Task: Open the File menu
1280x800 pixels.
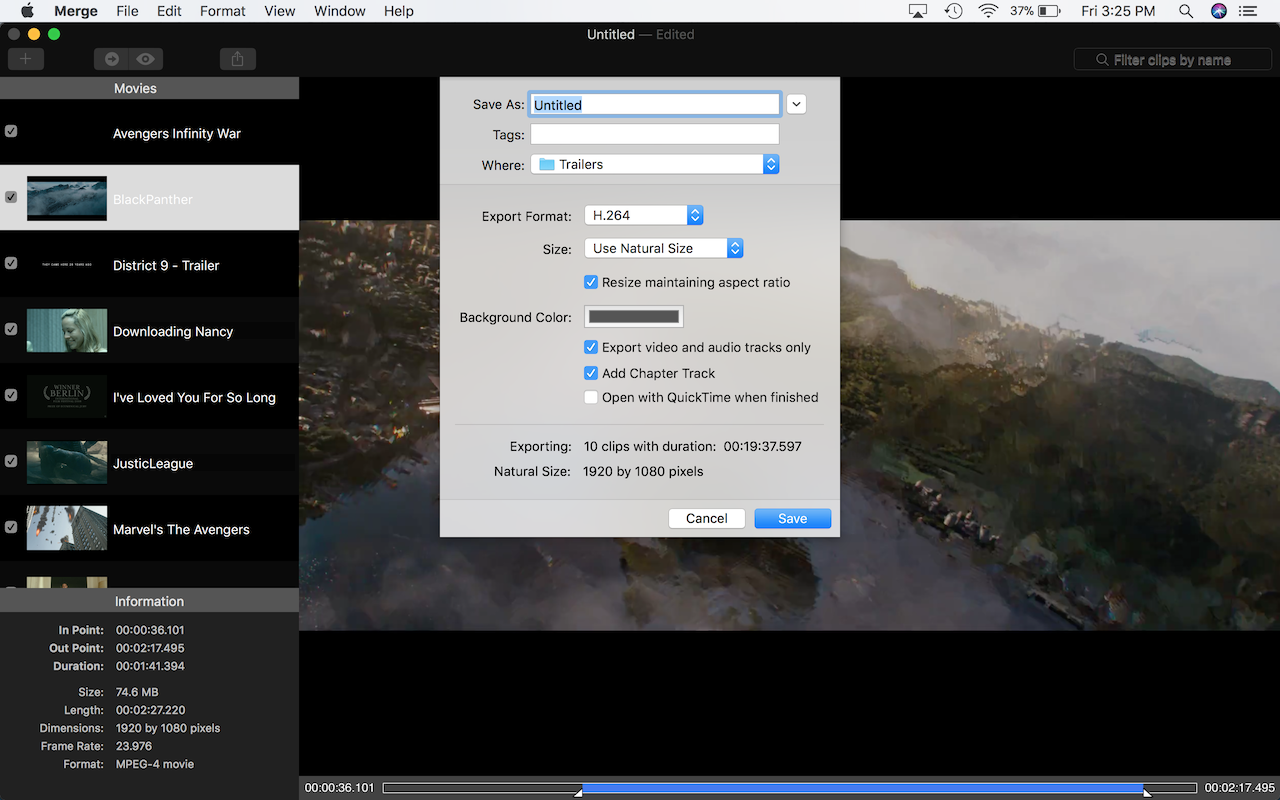Action: tap(127, 11)
